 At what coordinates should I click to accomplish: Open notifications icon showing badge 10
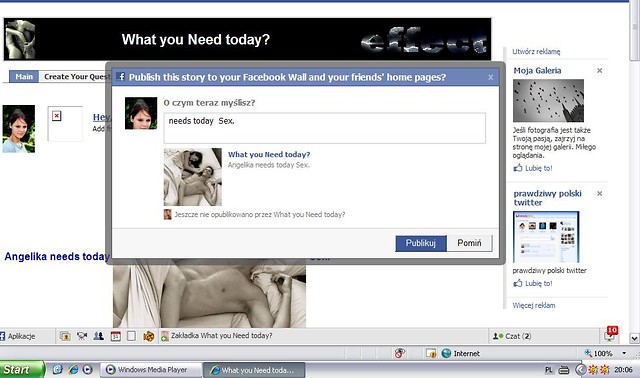click(611, 334)
